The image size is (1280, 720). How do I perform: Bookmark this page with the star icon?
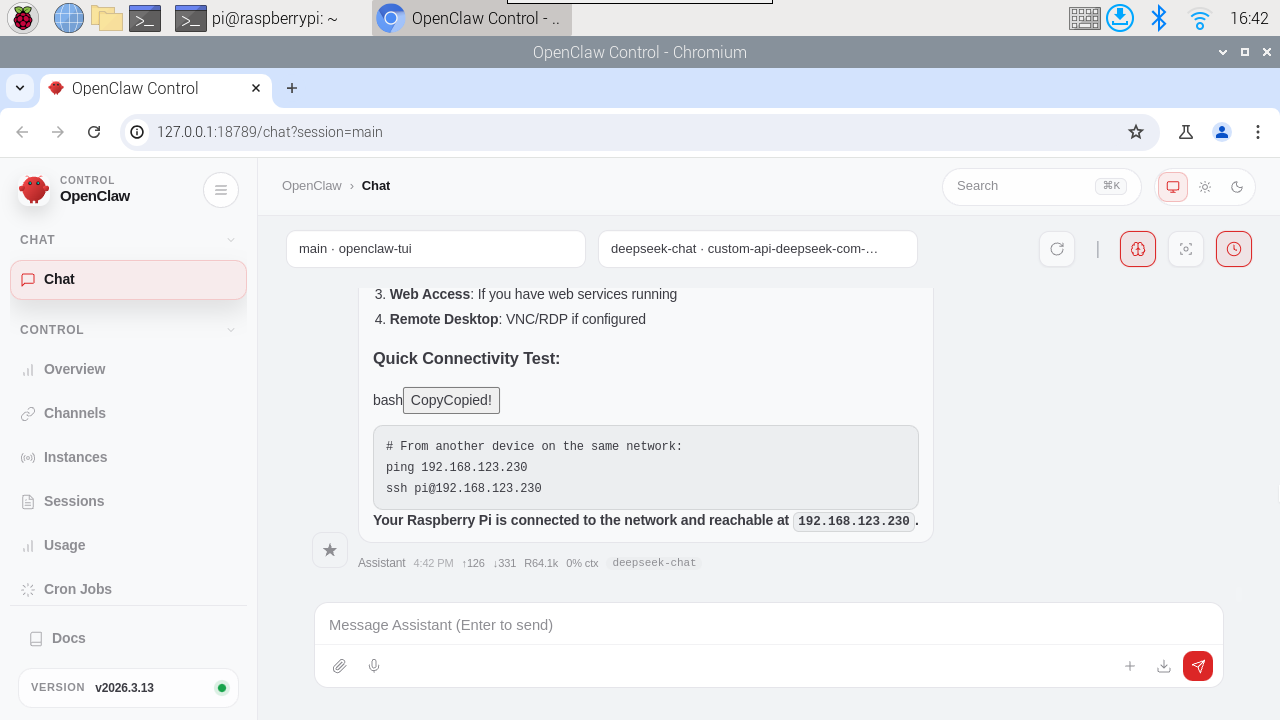[1136, 132]
